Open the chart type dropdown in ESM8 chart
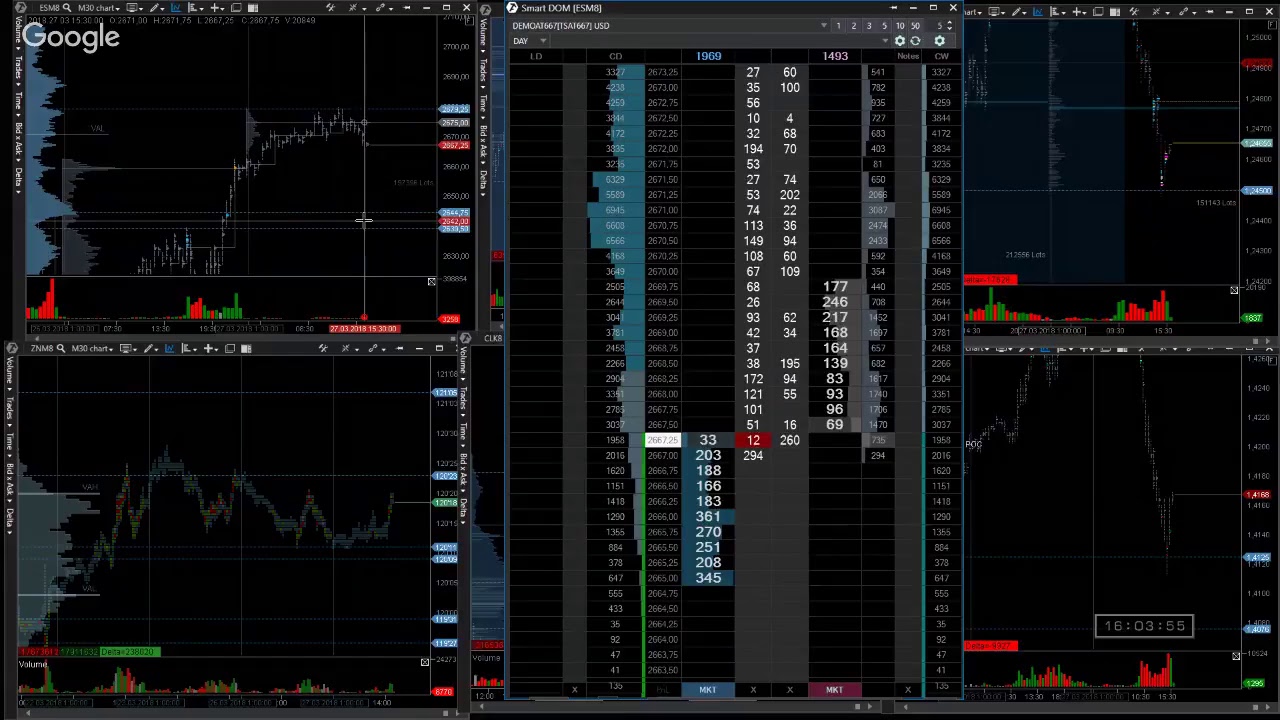 click(195, 8)
